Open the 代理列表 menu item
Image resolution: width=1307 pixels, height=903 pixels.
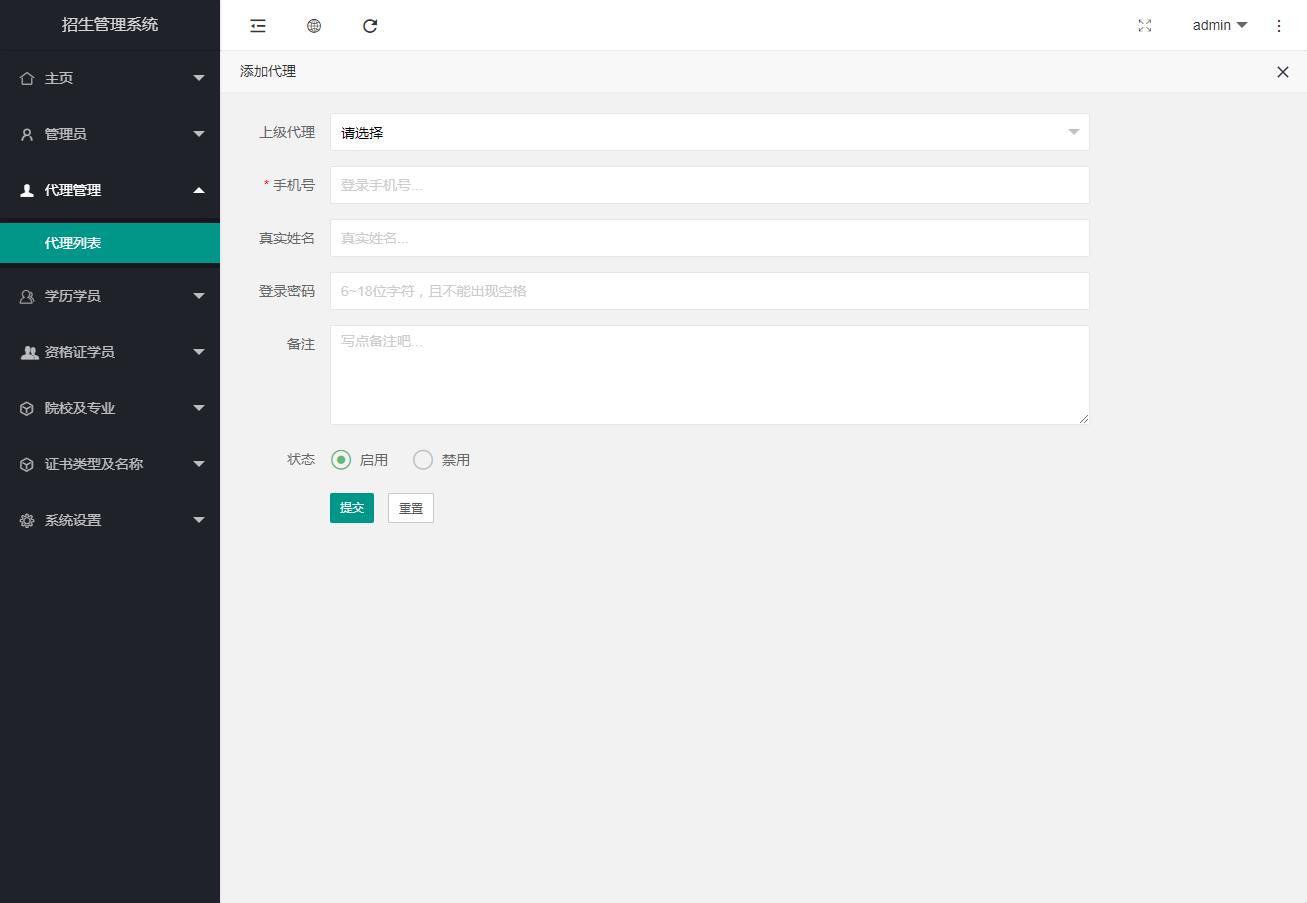(73, 243)
